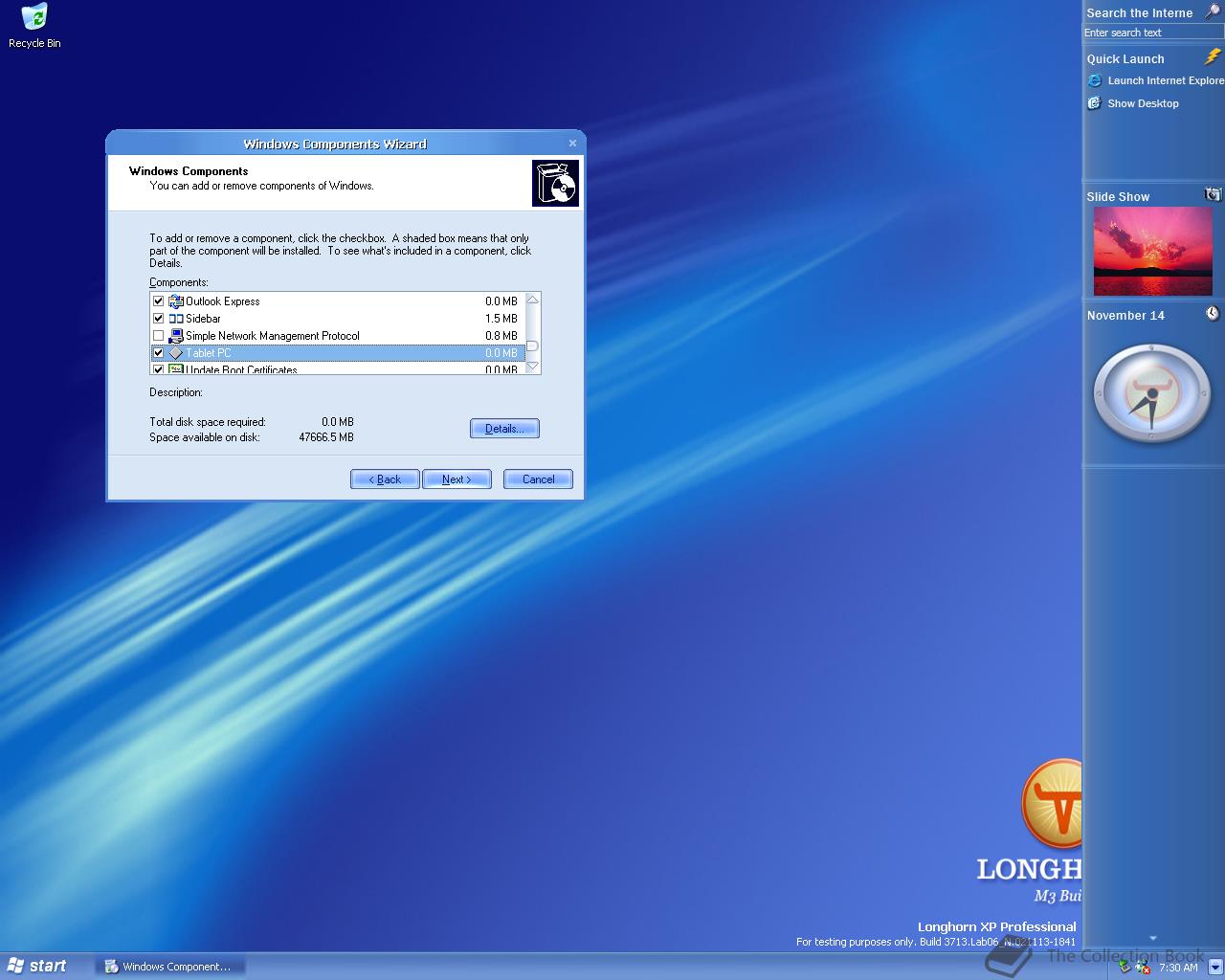Image resolution: width=1225 pixels, height=980 pixels.
Task: Click the safely remove hardware tray icon
Action: (1125, 967)
